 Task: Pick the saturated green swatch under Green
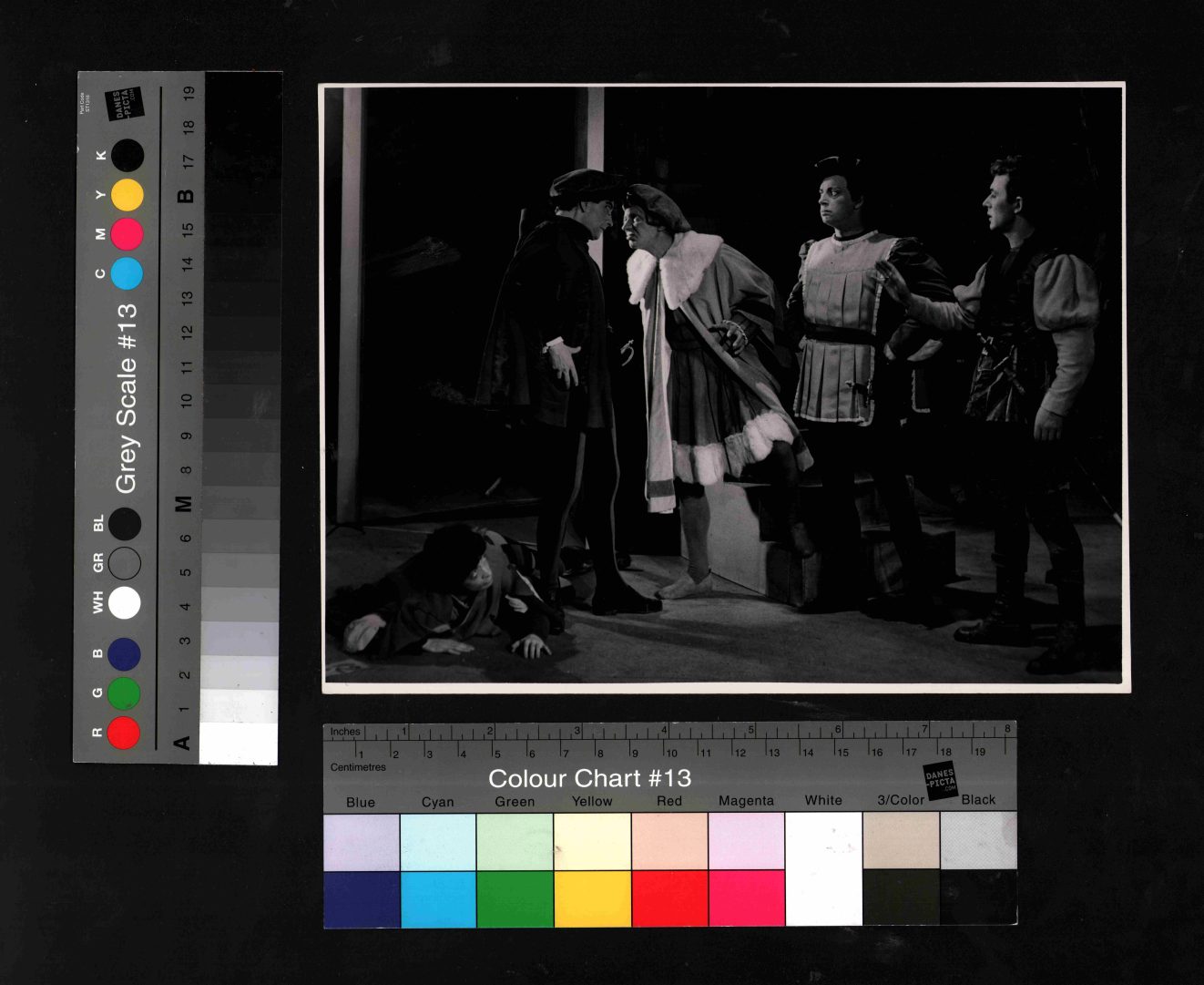(515, 898)
